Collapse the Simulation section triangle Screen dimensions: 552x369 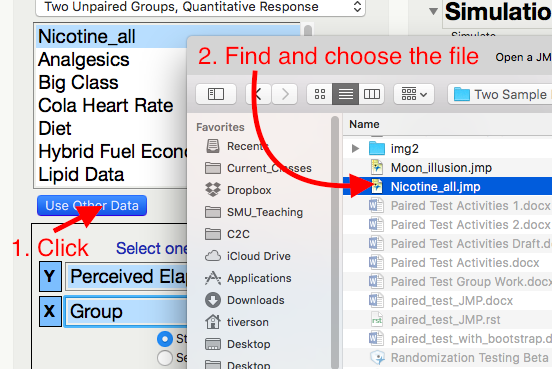pyautogui.click(x=433, y=12)
